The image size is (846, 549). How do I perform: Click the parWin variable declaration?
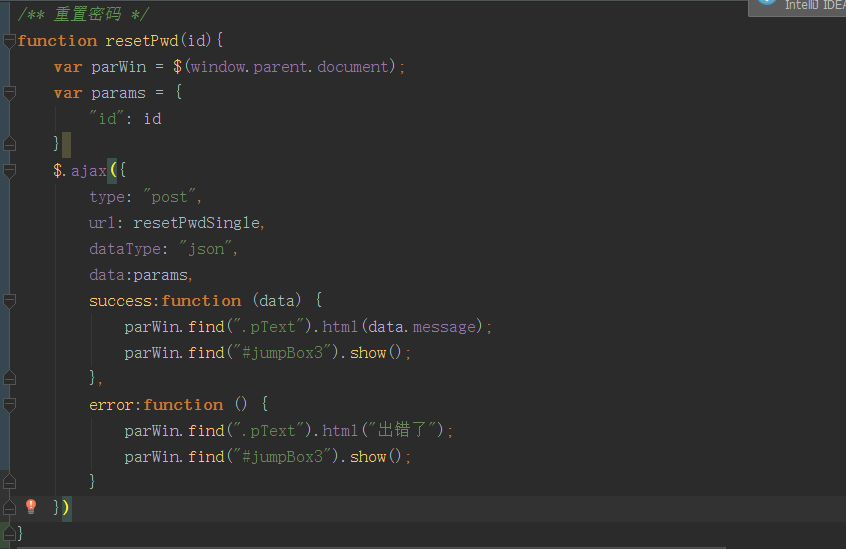[x=119, y=67]
